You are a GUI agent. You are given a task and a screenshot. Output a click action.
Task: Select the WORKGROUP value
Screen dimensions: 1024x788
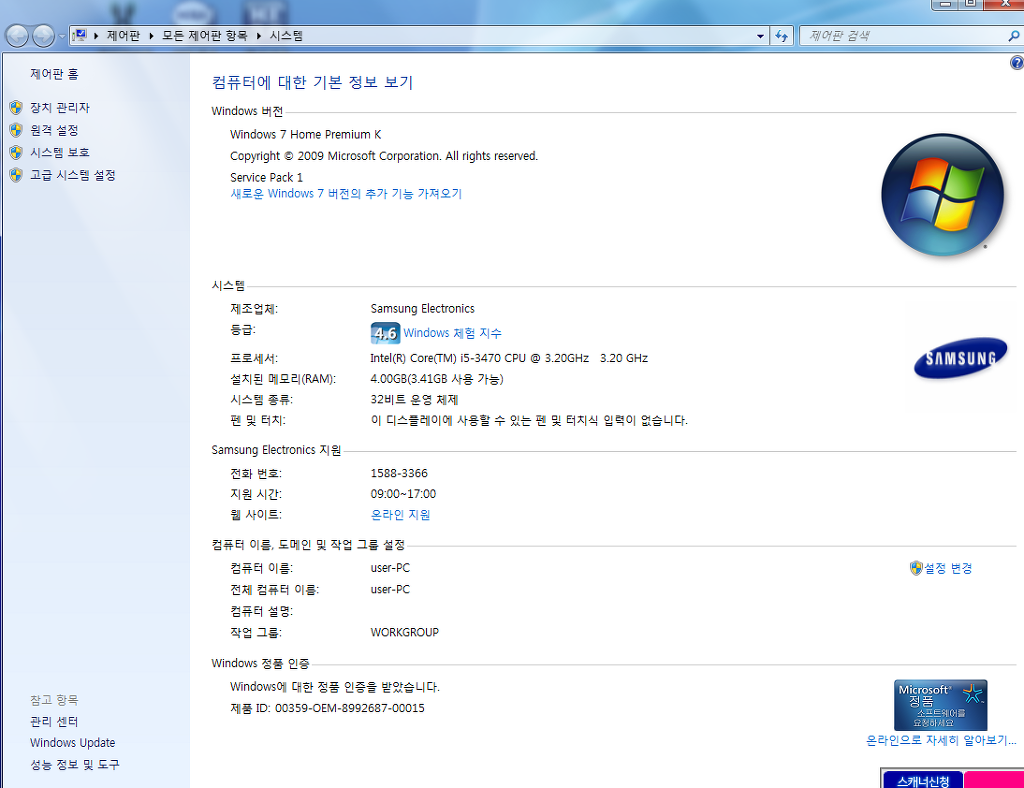pos(405,633)
